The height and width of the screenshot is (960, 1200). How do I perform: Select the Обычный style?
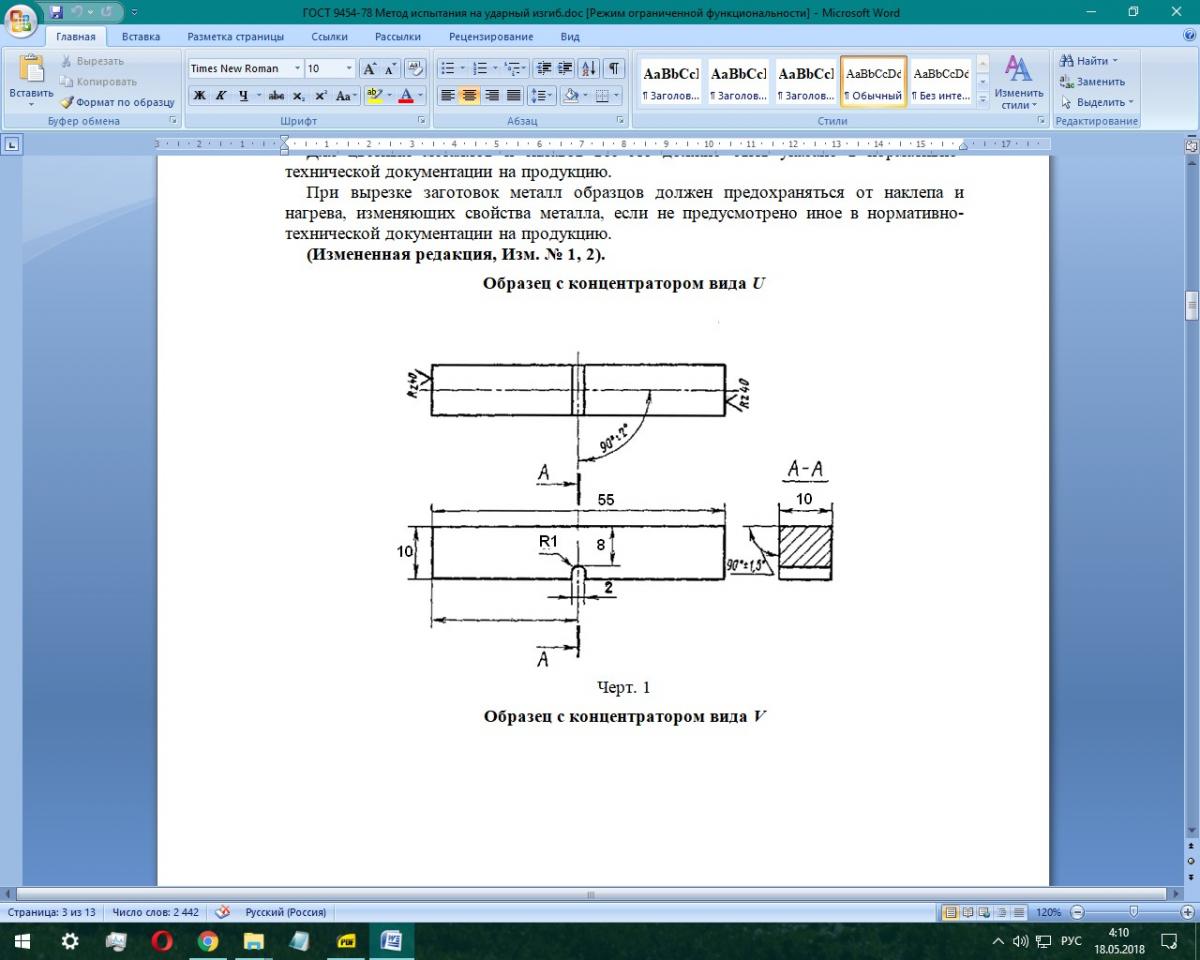873,83
